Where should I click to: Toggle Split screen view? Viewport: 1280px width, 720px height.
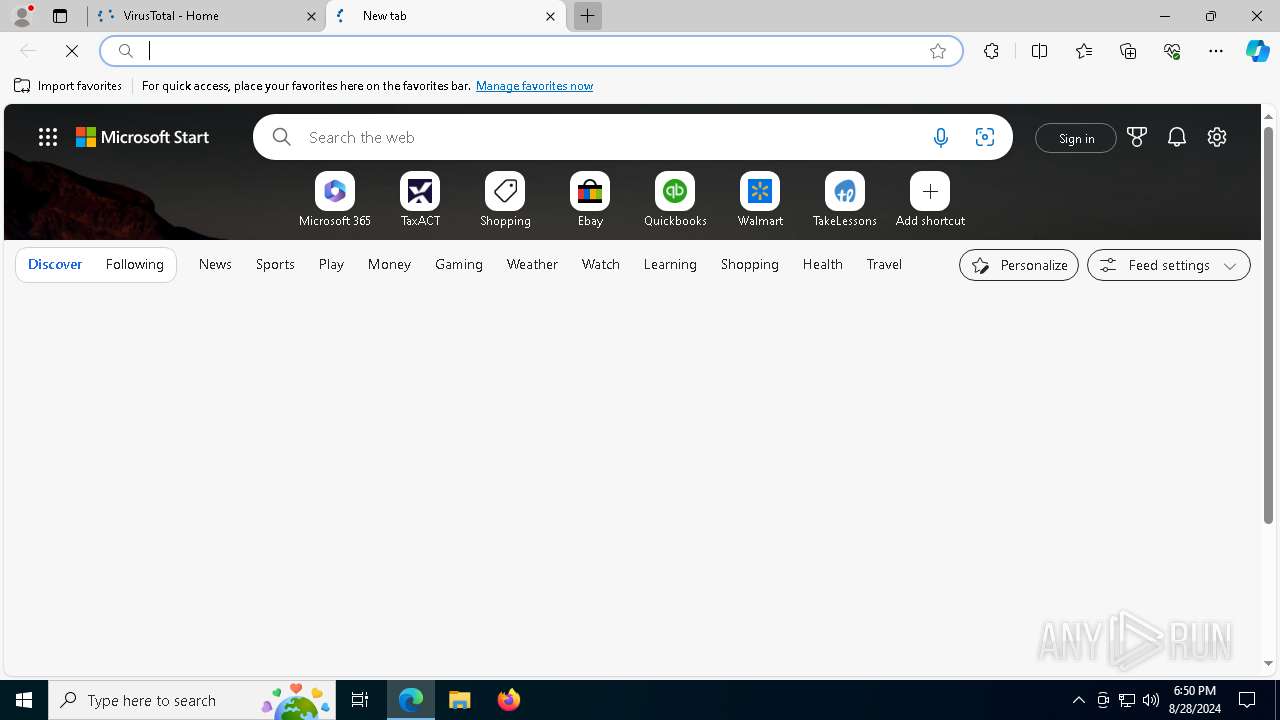(1039, 51)
